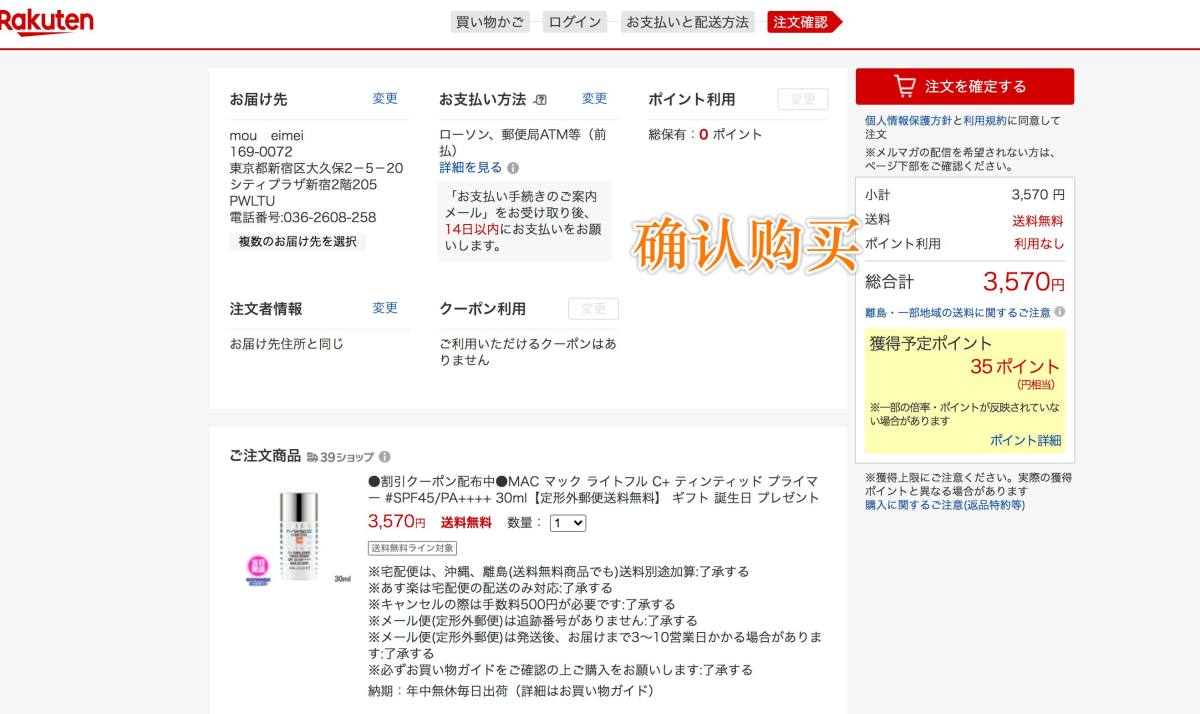Open the 詳細を見る payment details link
This screenshot has width=1200, height=714.
471,168
